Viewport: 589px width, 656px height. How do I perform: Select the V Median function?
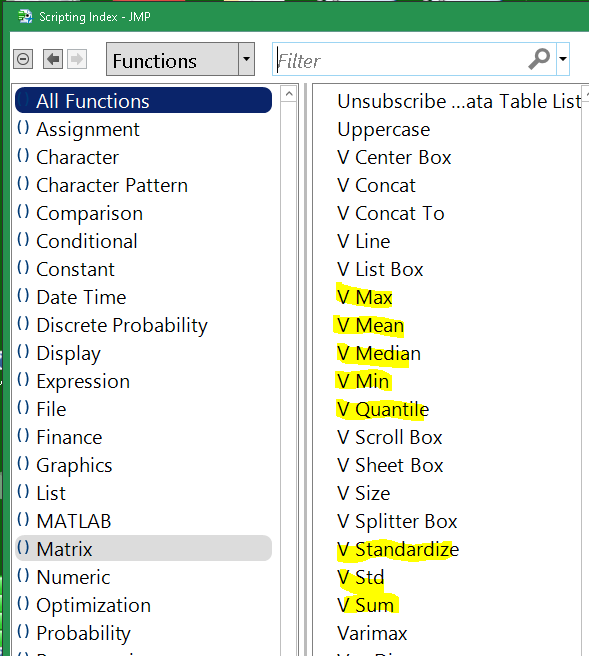pyautogui.click(x=379, y=354)
